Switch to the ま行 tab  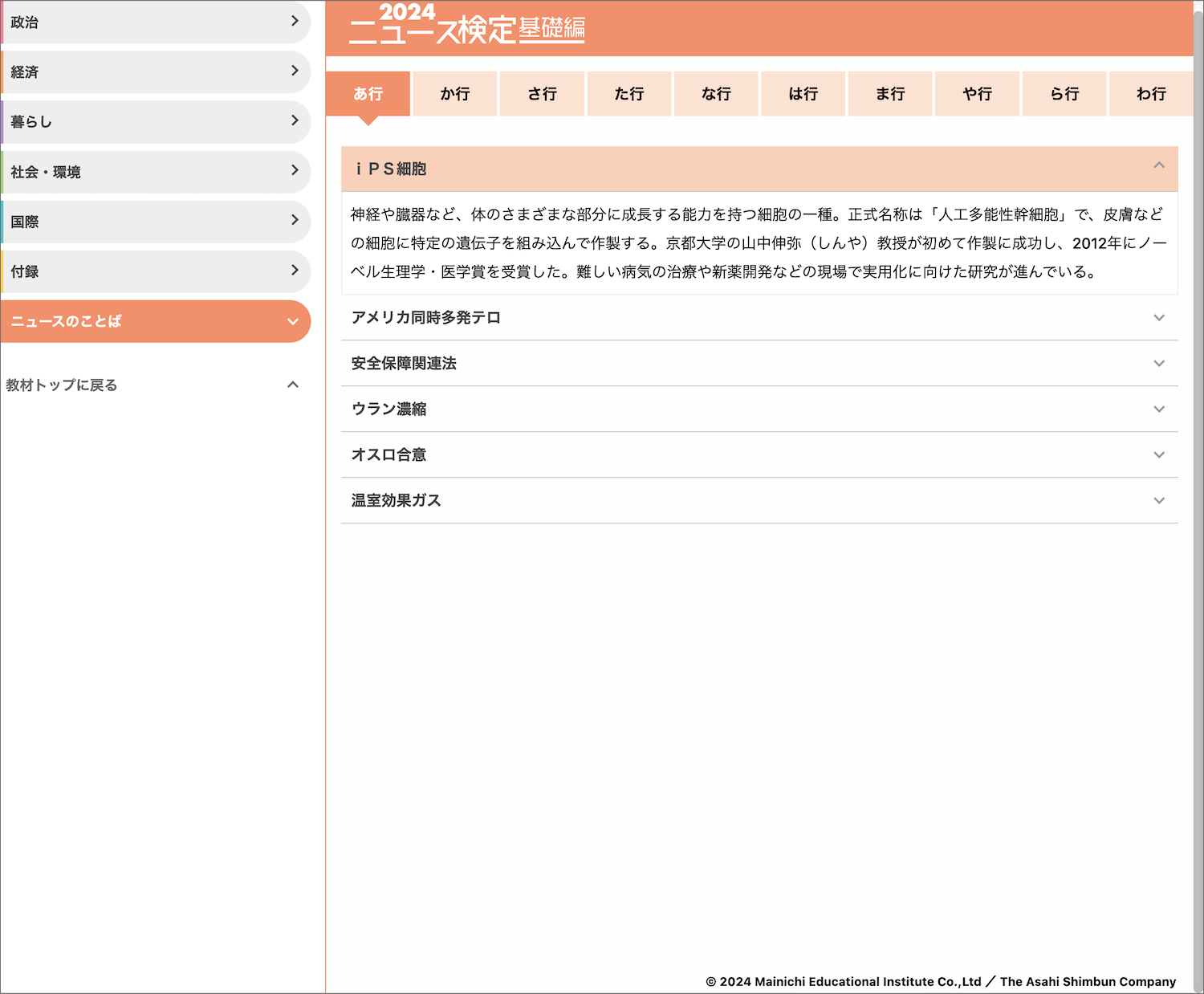coord(890,94)
